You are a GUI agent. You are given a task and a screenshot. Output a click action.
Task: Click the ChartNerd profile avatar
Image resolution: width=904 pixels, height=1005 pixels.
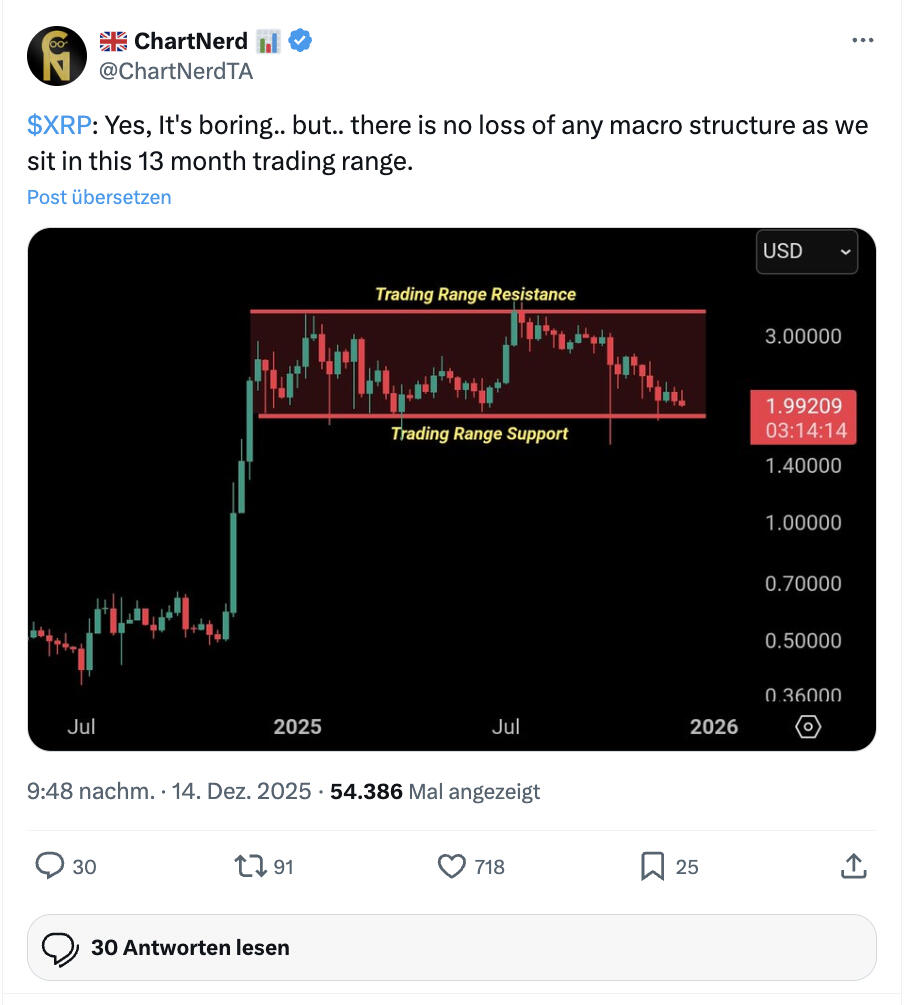coord(56,56)
